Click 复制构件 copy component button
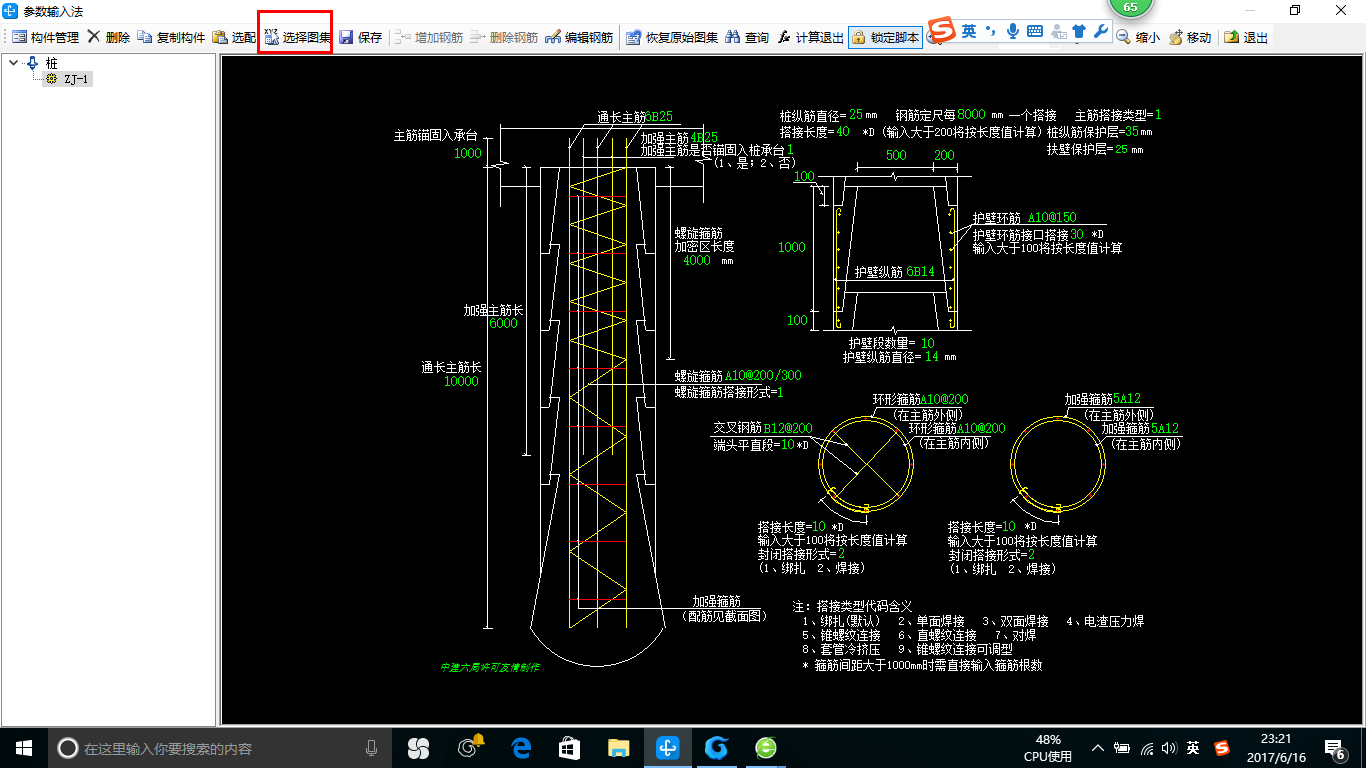The width and height of the screenshot is (1366, 768). pyautogui.click(x=171, y=38)
